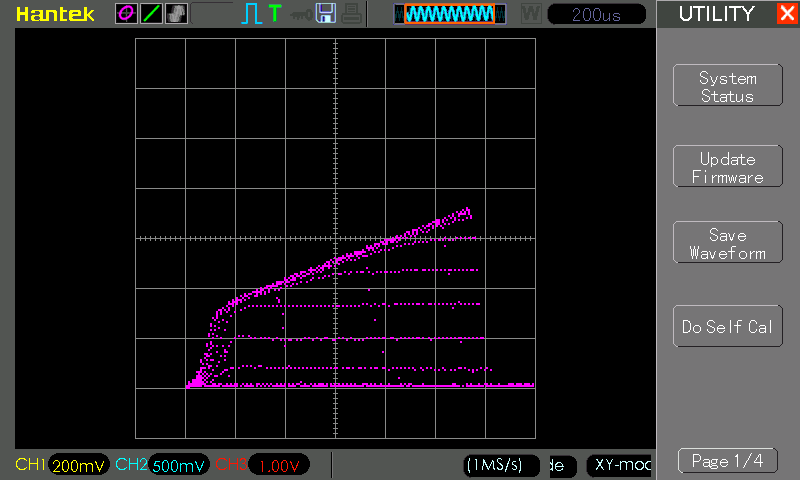The height and width of the screenshot is (480, 800).
Task: Click the empty status box beside the gray waveform icon
Action: (212, 14)
